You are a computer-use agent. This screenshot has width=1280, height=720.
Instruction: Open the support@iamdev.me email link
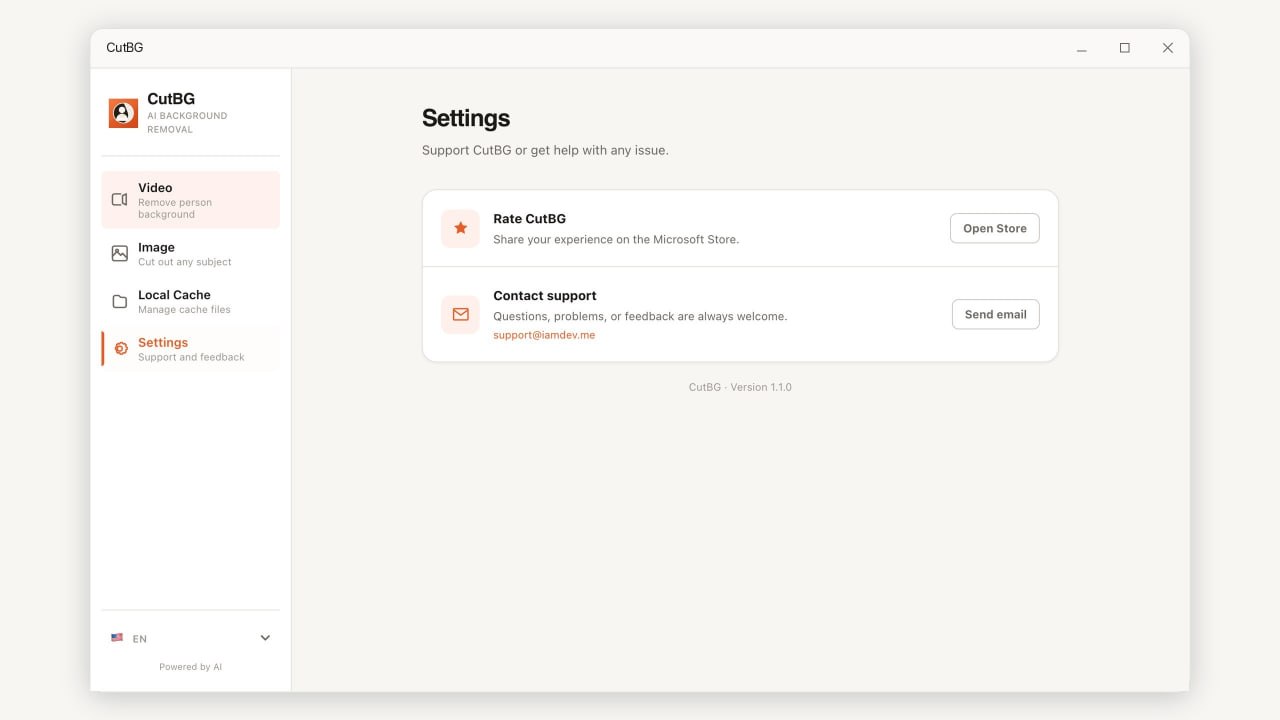[544, 335]
